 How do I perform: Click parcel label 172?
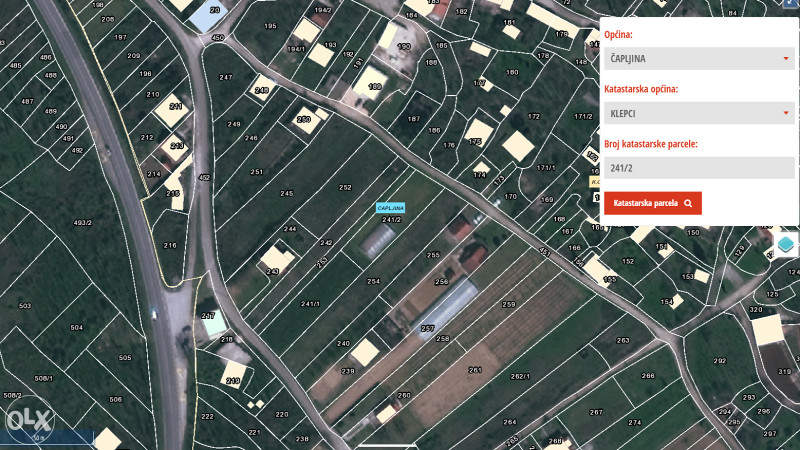[x=534, y=116]
